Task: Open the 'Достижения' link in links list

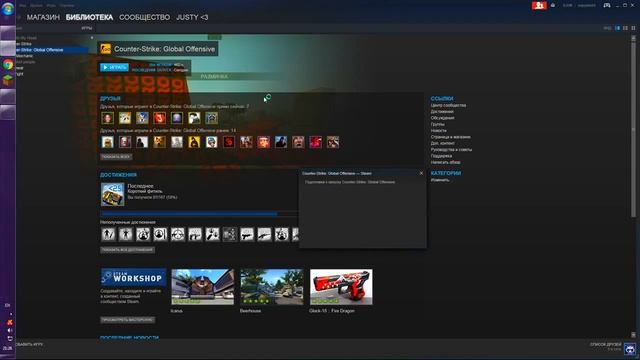Action: tap(442, 111)
